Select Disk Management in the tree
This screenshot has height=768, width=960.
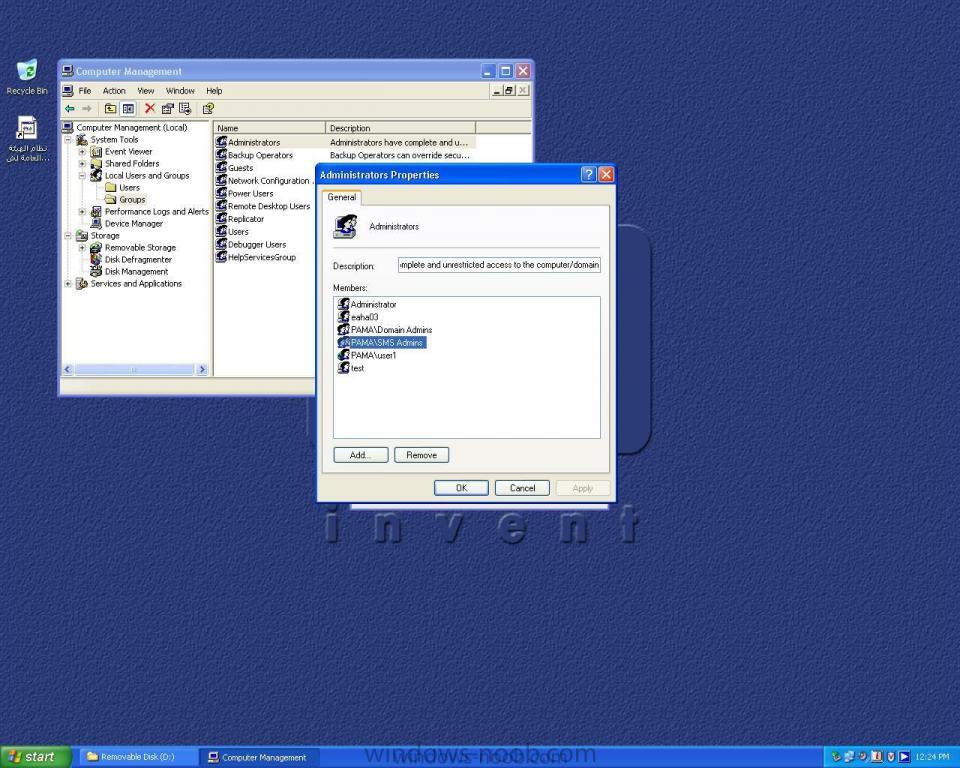(x=136, y=271)
